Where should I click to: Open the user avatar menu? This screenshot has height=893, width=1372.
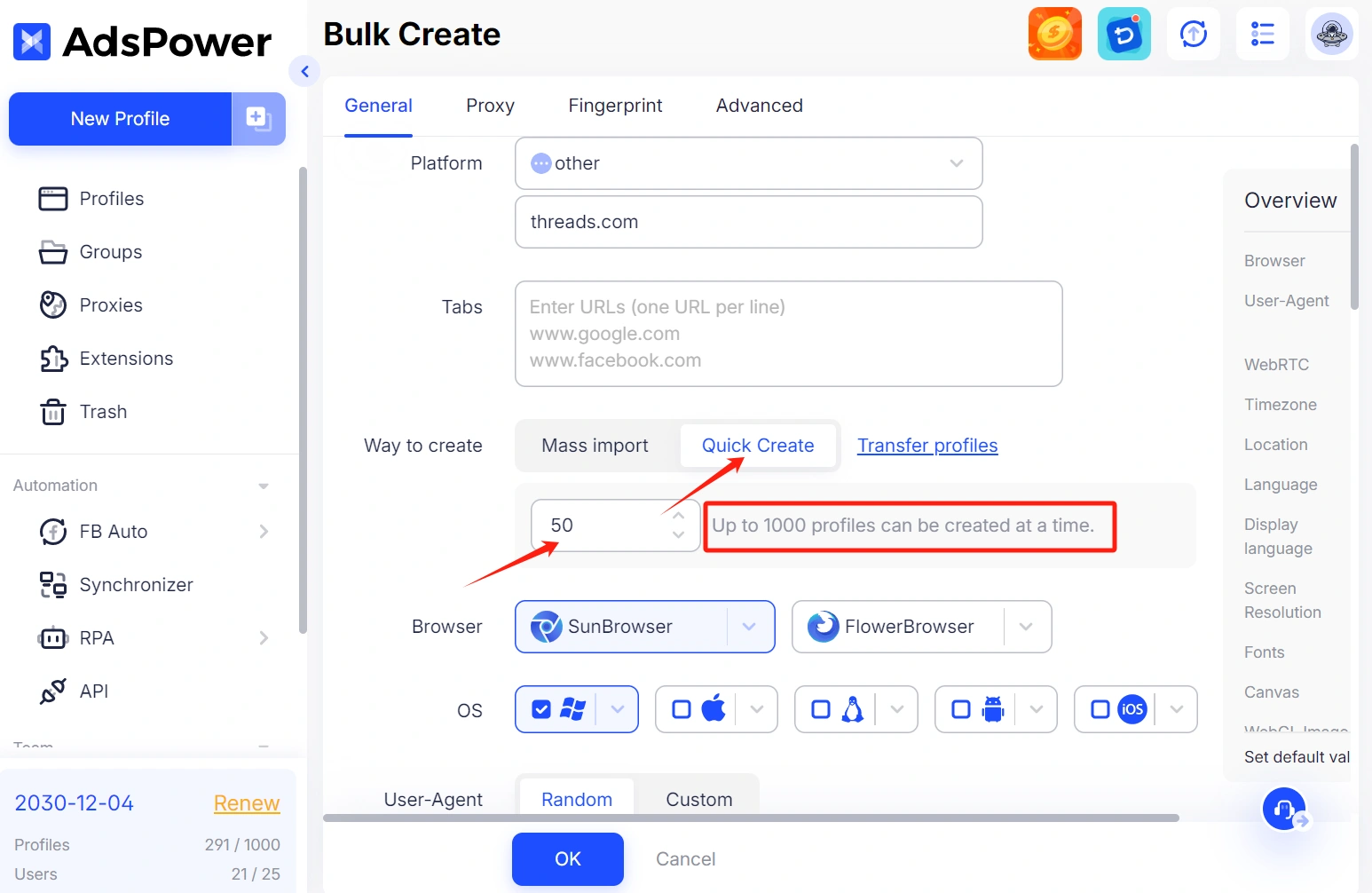coord(1332,34)
